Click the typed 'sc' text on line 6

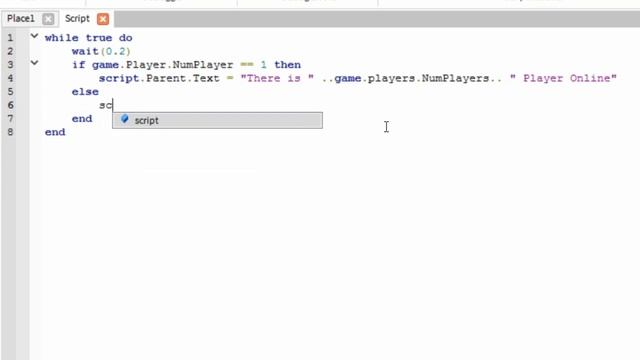point(105,105)
